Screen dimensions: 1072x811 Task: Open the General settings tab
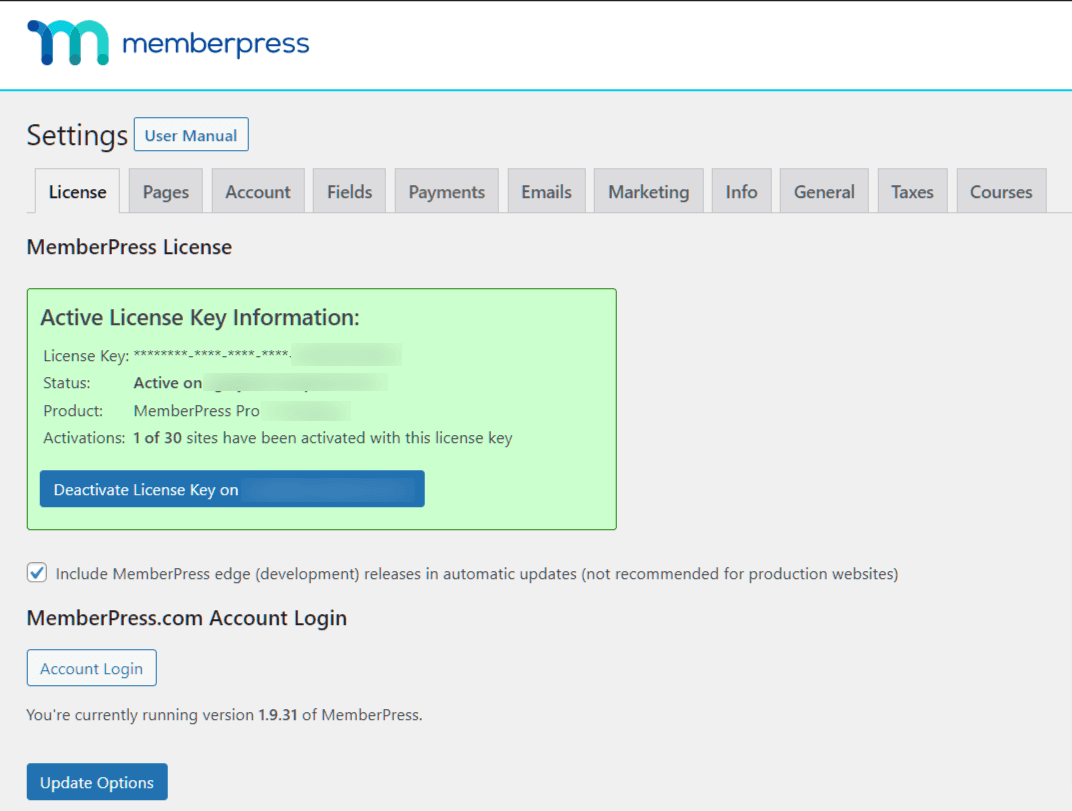pos(824,190)
